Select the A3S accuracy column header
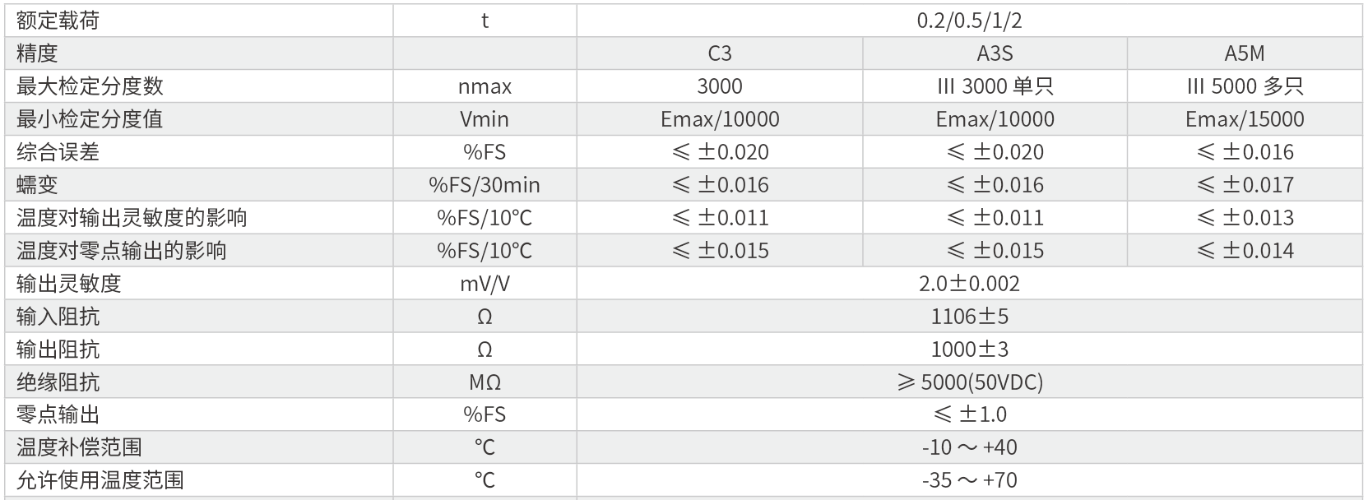Image resolution: width=1368 pixels, height=500 pixels. pos(995,53)
